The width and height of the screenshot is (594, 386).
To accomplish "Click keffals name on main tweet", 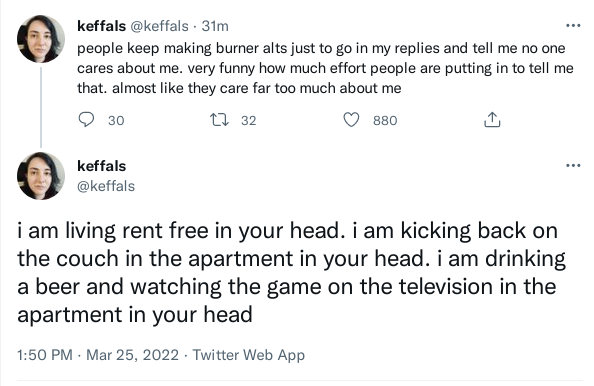I will click(102, 166).
